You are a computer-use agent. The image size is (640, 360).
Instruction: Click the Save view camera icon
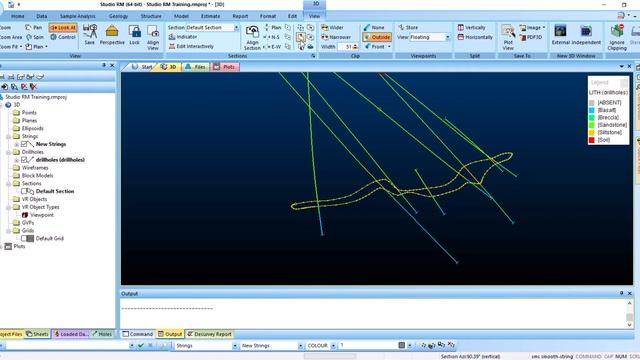pyautogui.click(x=90, y=31)
